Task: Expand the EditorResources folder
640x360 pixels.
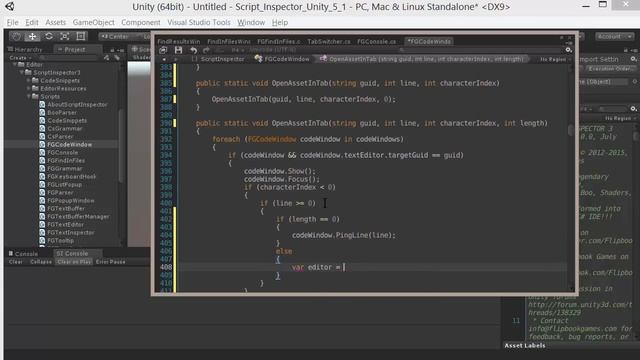Action: [29, 89]
